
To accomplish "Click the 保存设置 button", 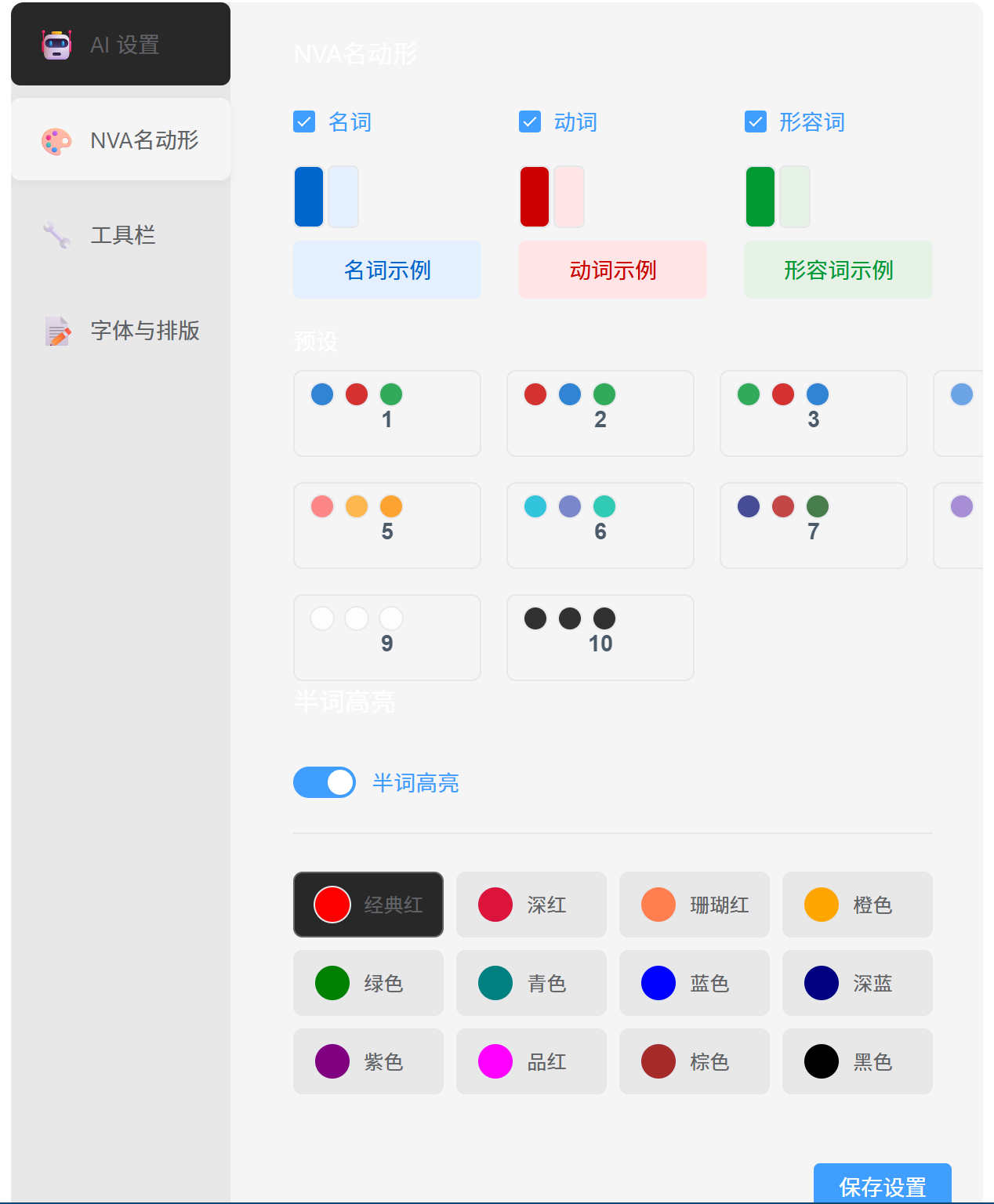I will 883,1185.
